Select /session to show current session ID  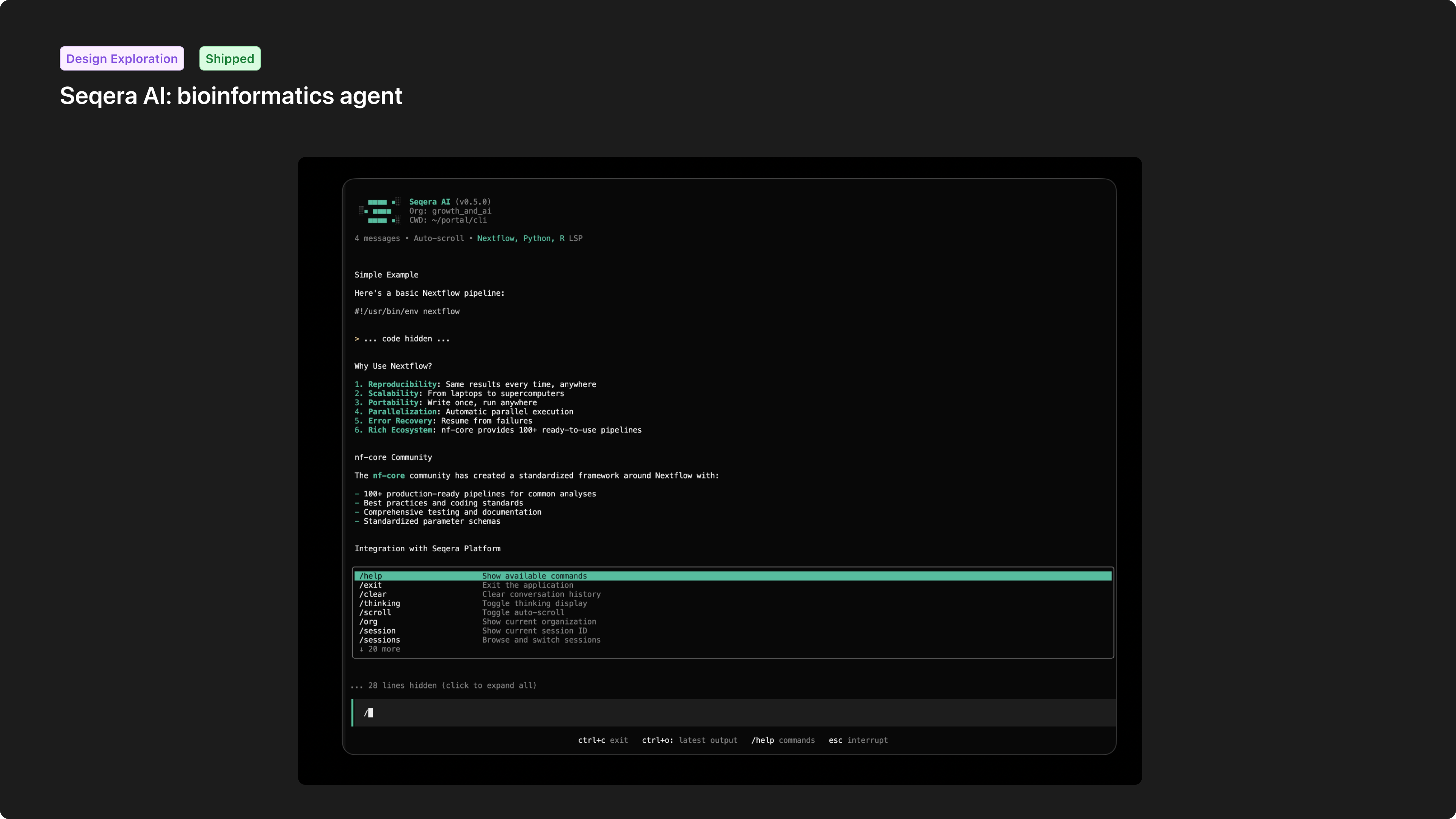(378, 631)
